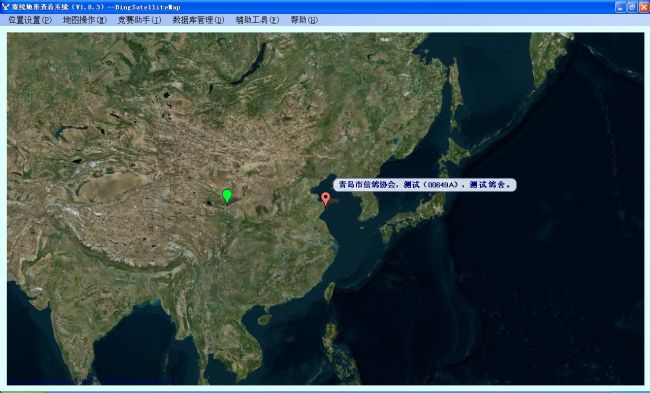Click Taiwan island on the satellite map
Viewport: 650px width, 393px height.
329,291
